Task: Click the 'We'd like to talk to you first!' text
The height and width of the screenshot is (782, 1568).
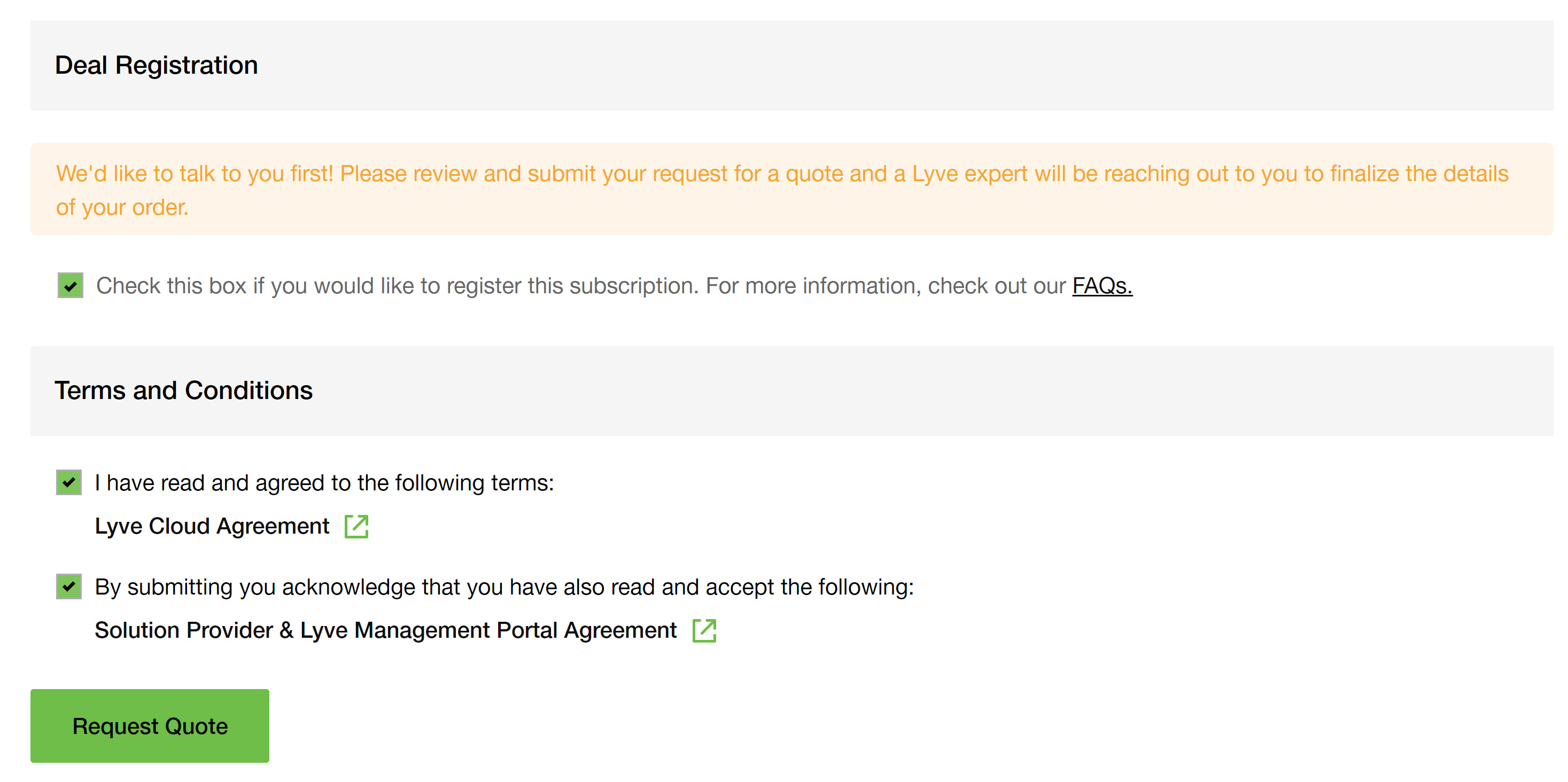Action: pos(195,174)
